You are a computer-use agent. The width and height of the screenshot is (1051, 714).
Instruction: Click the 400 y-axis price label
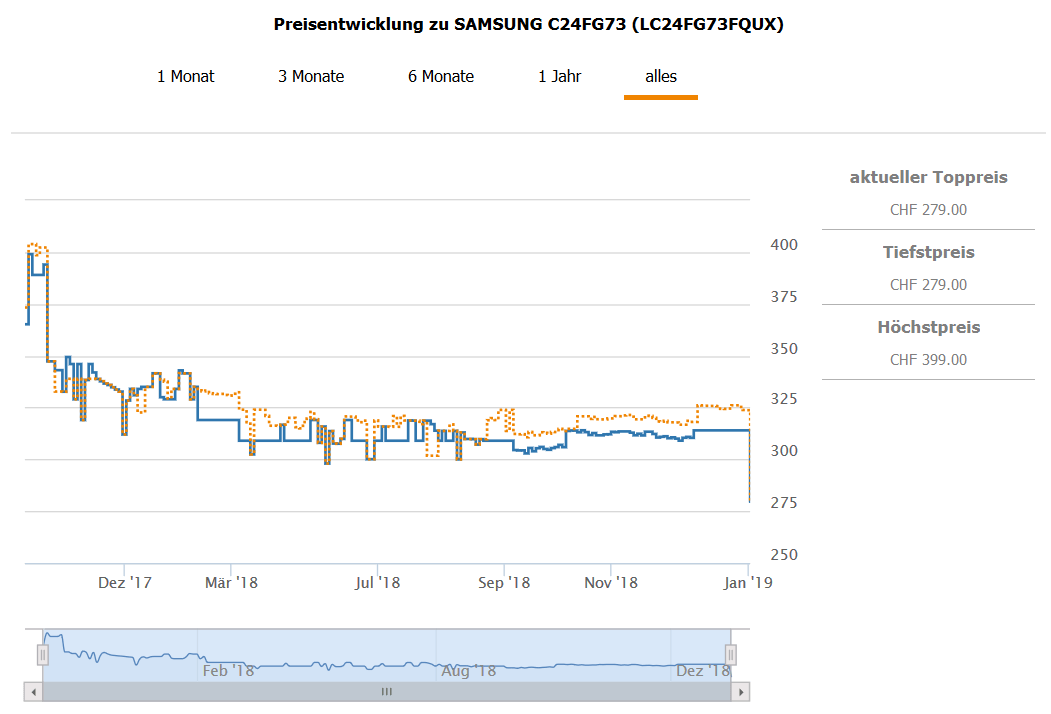point(784,245)
